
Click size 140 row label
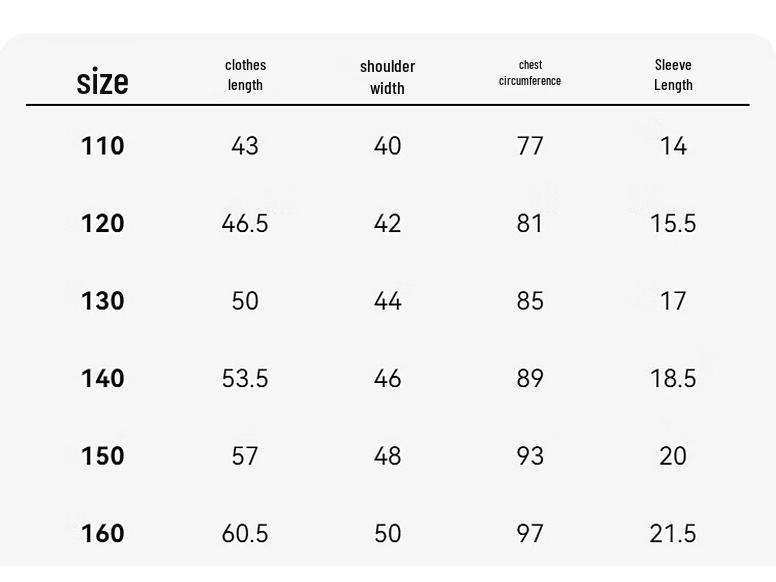(102, 378)
